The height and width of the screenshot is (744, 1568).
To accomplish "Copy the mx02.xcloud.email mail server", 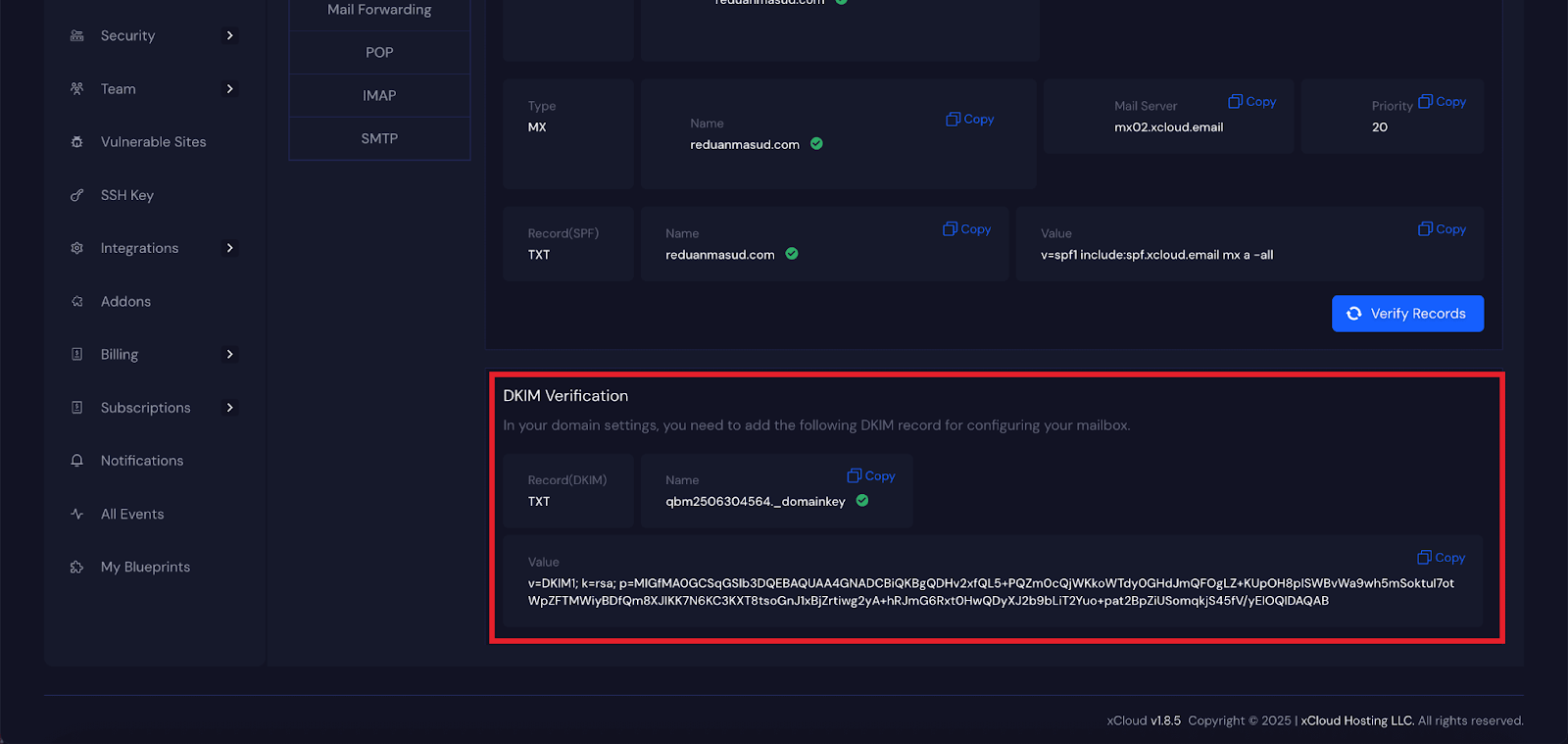I will pyautogui.click(x=1251, y=102).
